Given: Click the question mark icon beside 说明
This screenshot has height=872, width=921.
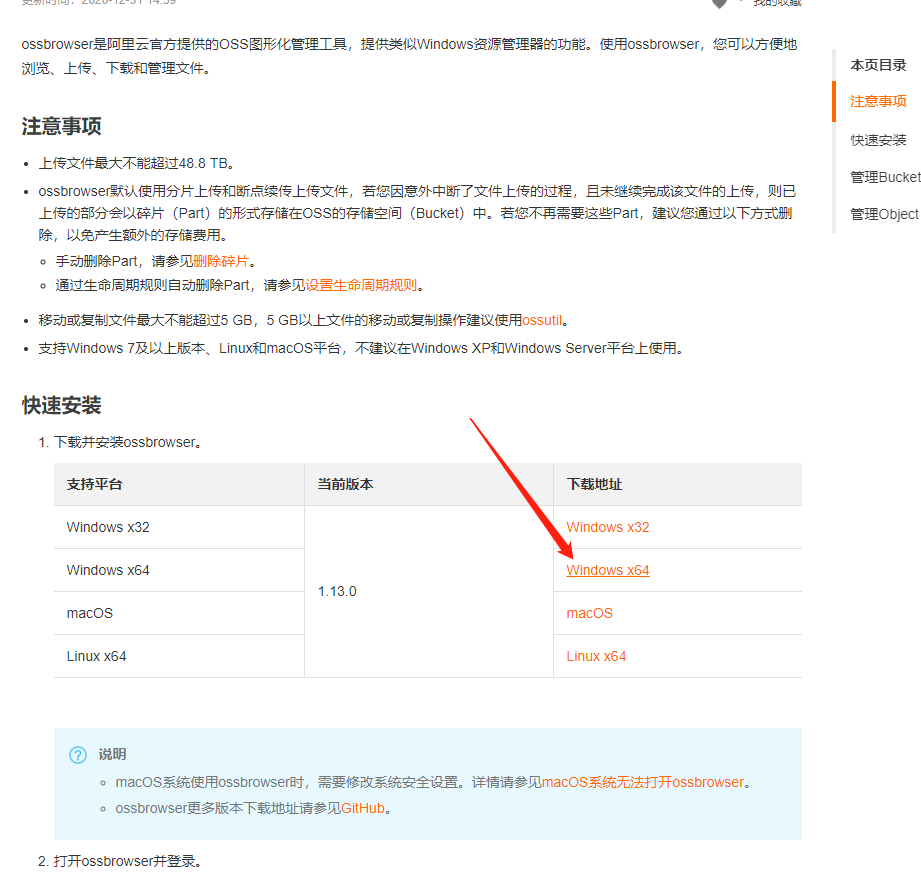Looking at the screenshot, I should [78, 755].
